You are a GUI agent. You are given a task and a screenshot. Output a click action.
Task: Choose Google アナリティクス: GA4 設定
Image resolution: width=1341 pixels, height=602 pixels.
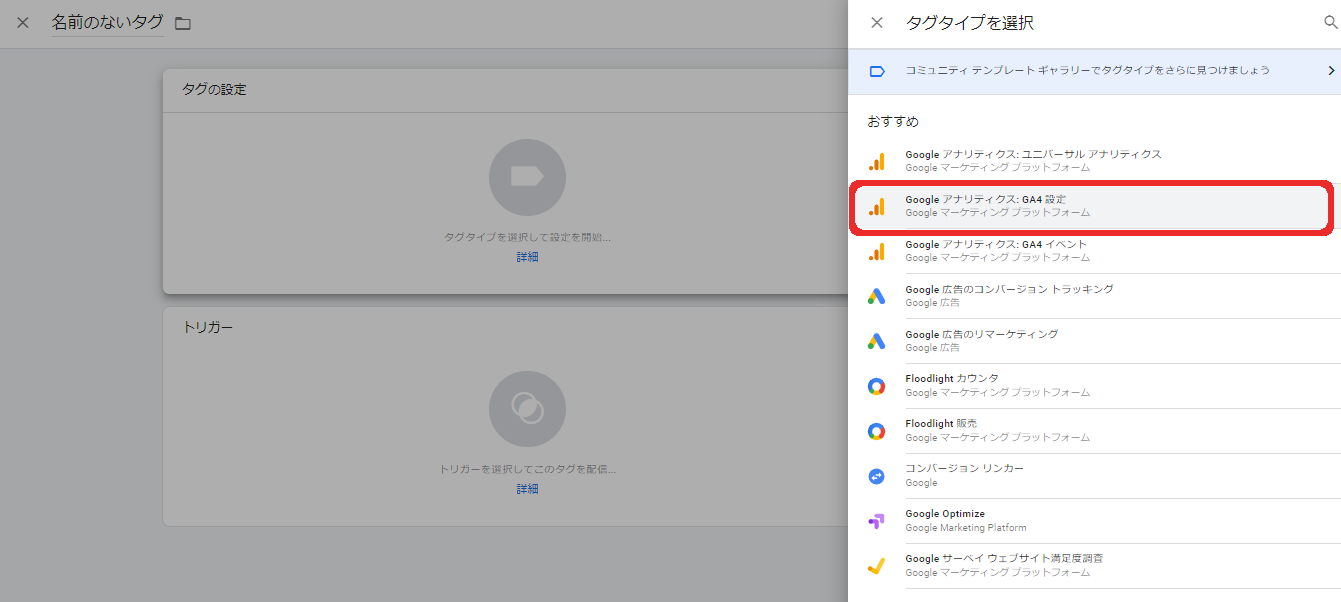[1094, 206]
